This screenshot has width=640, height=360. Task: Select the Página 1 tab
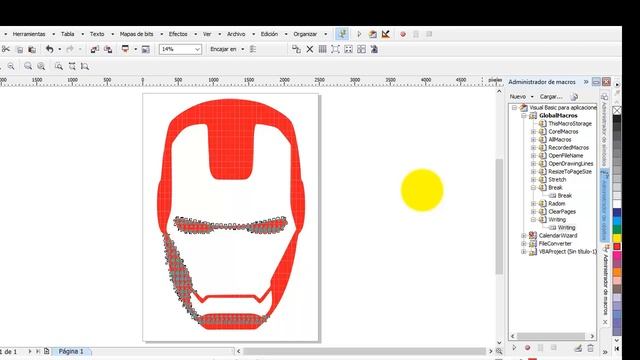coord(71,351)
